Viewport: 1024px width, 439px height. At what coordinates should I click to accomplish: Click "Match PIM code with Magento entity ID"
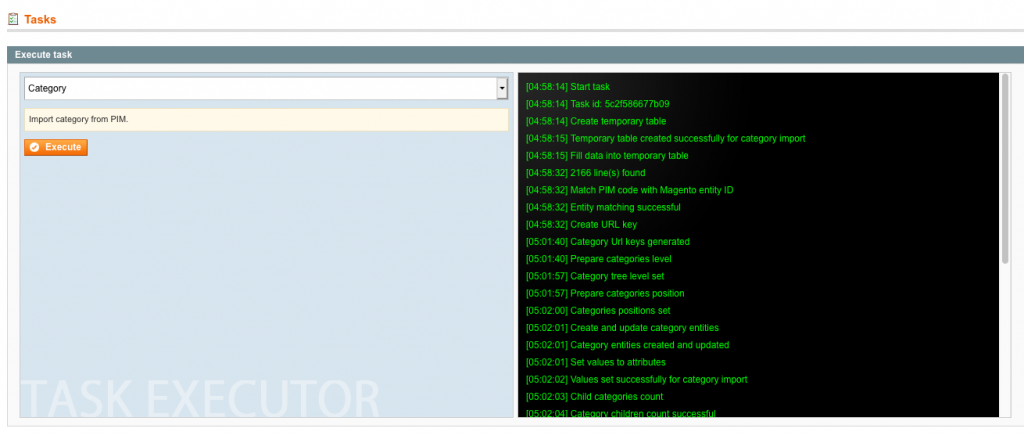point(629,190)
